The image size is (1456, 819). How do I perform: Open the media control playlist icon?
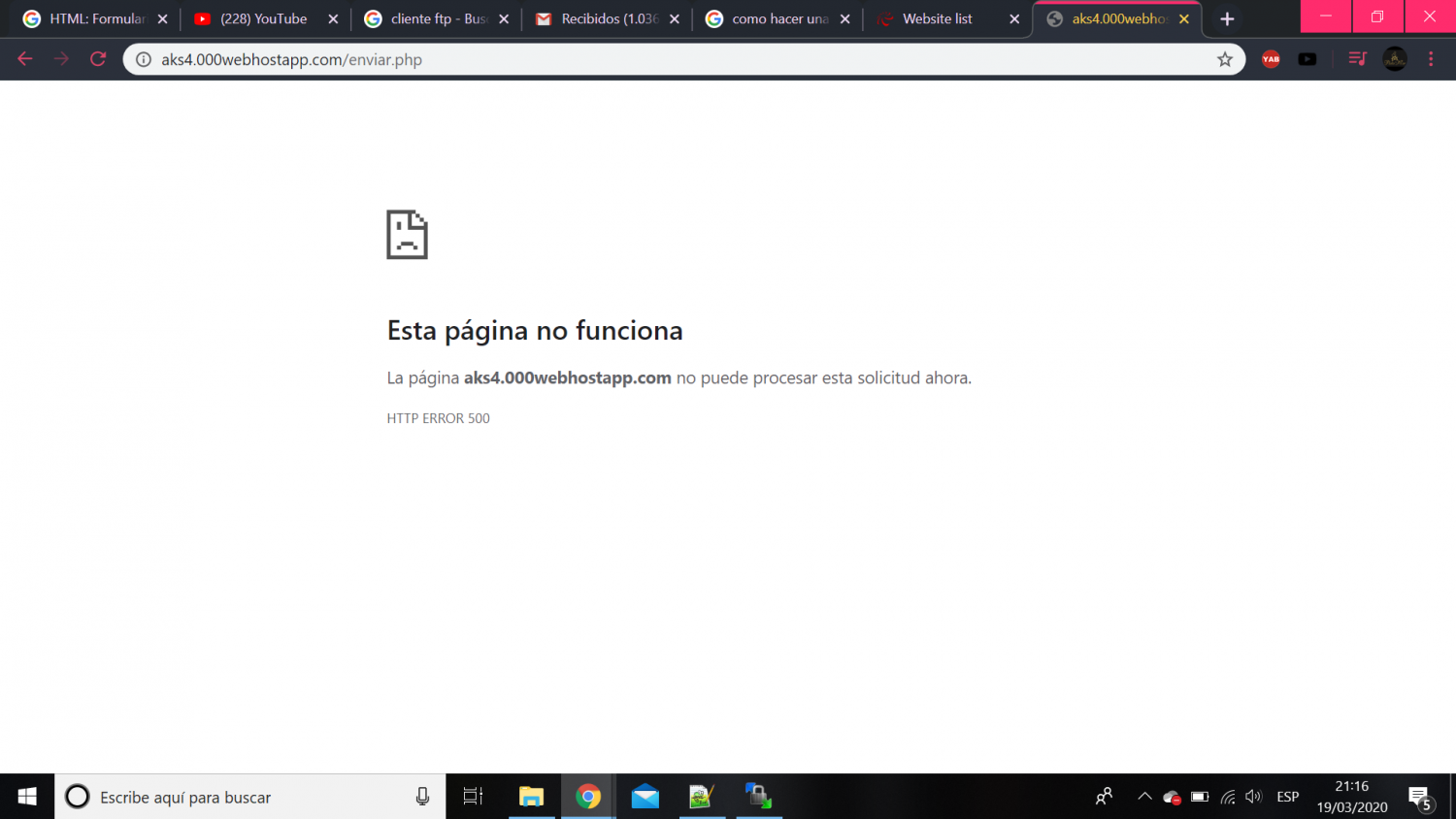click(x=1357, y=59)
